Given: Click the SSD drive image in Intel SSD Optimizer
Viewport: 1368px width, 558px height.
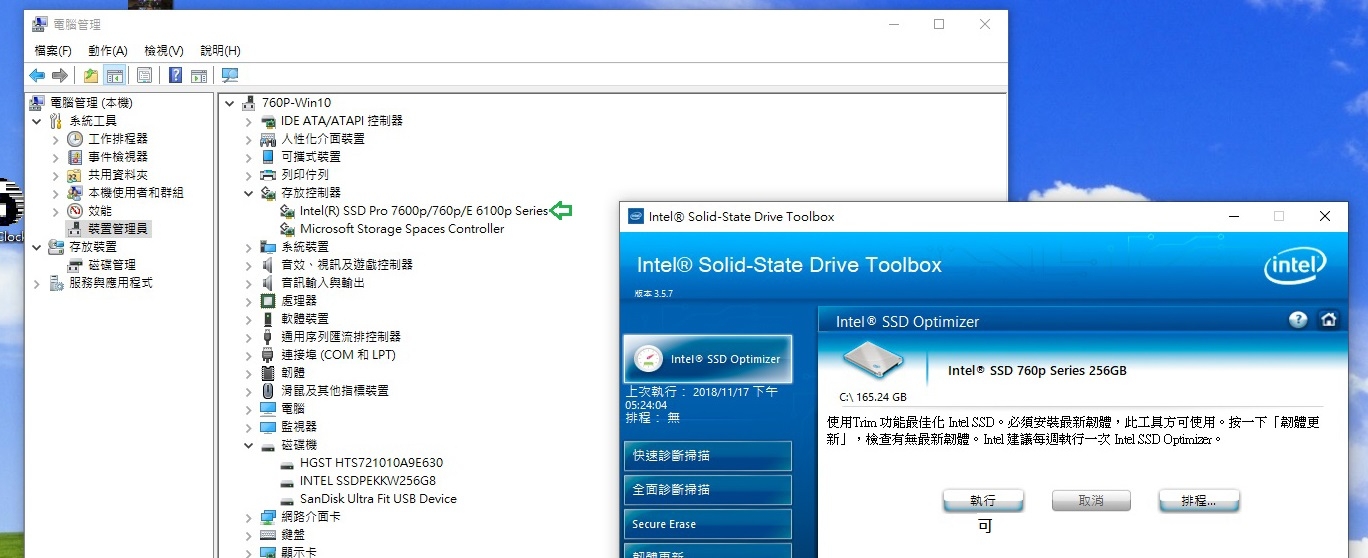Looking at the screenshot, I should 875,361.
